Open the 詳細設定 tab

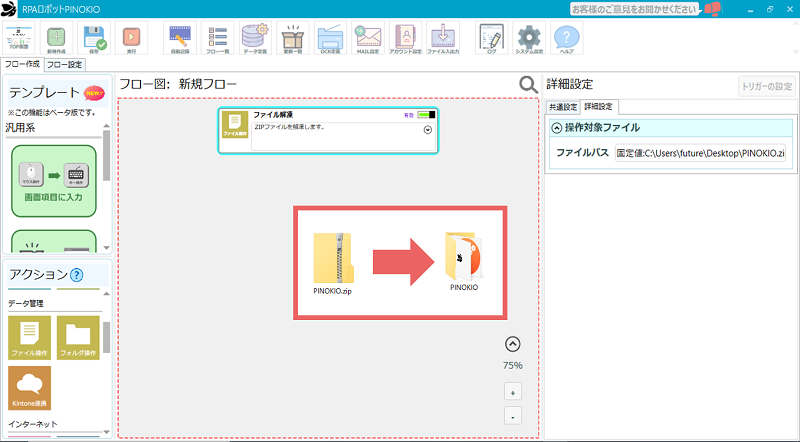pos(598,106)
